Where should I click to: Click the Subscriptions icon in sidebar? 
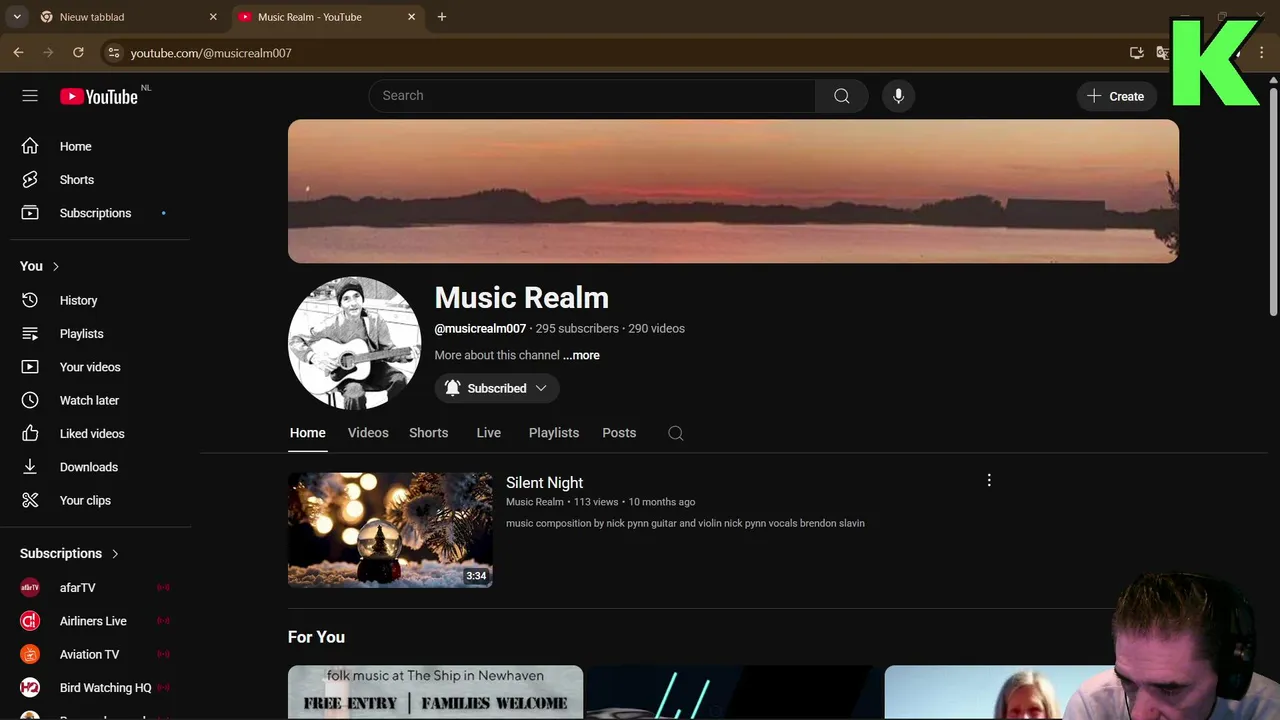point(30,213)
